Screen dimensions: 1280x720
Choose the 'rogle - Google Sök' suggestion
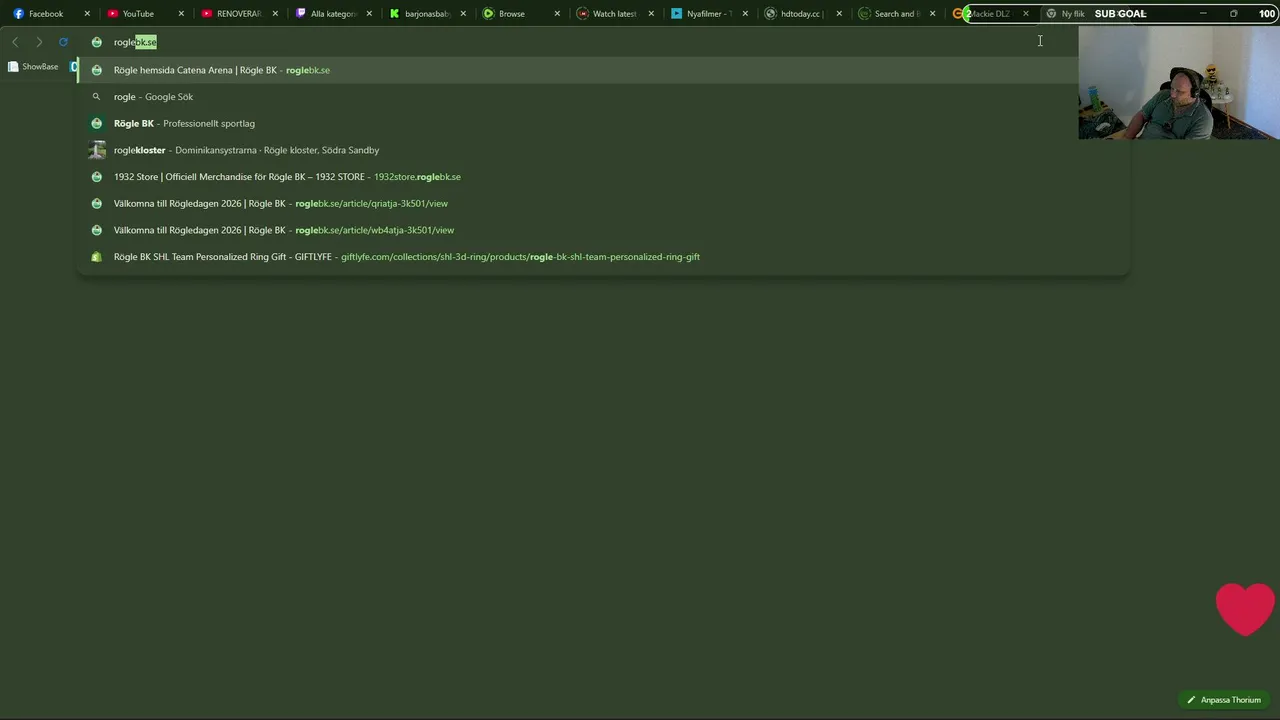tap(603, 97)
